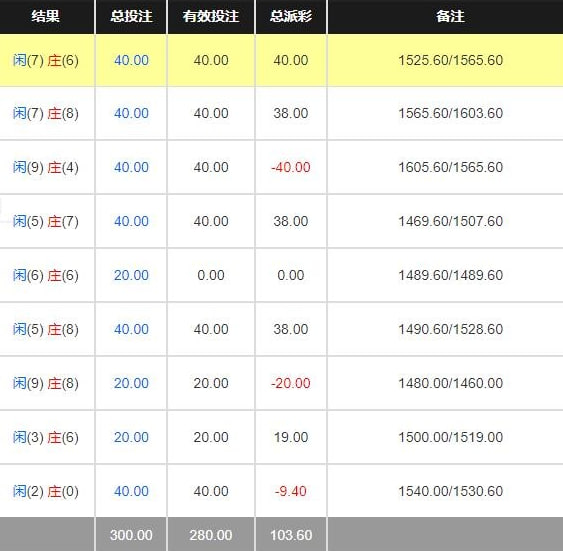This screenshot has height=551, width=563.
Task: Open the 40.00 bet link in 闲(2) 庄(0) row
Action: 131,491
